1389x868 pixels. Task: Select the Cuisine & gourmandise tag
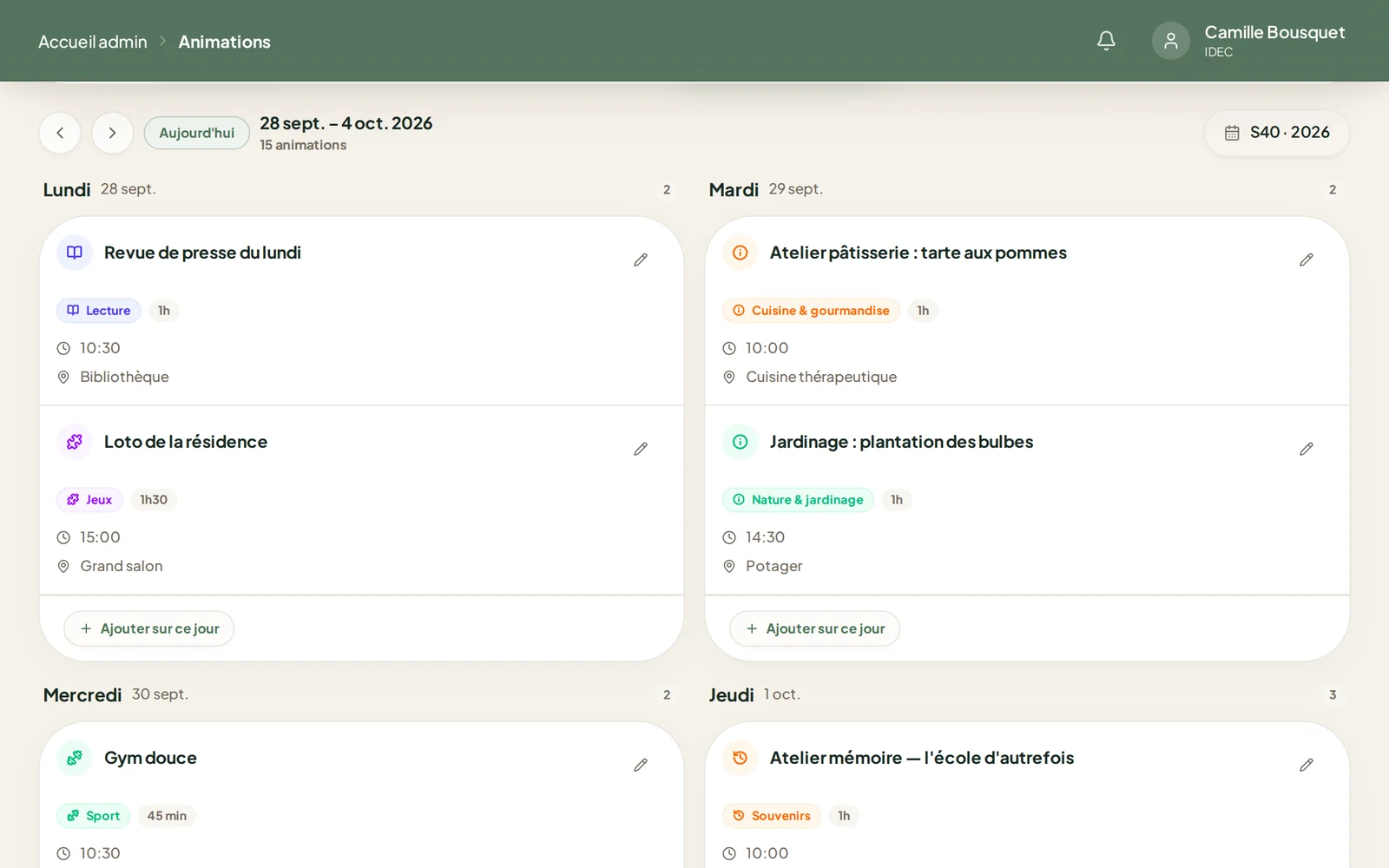coord(812,311)
